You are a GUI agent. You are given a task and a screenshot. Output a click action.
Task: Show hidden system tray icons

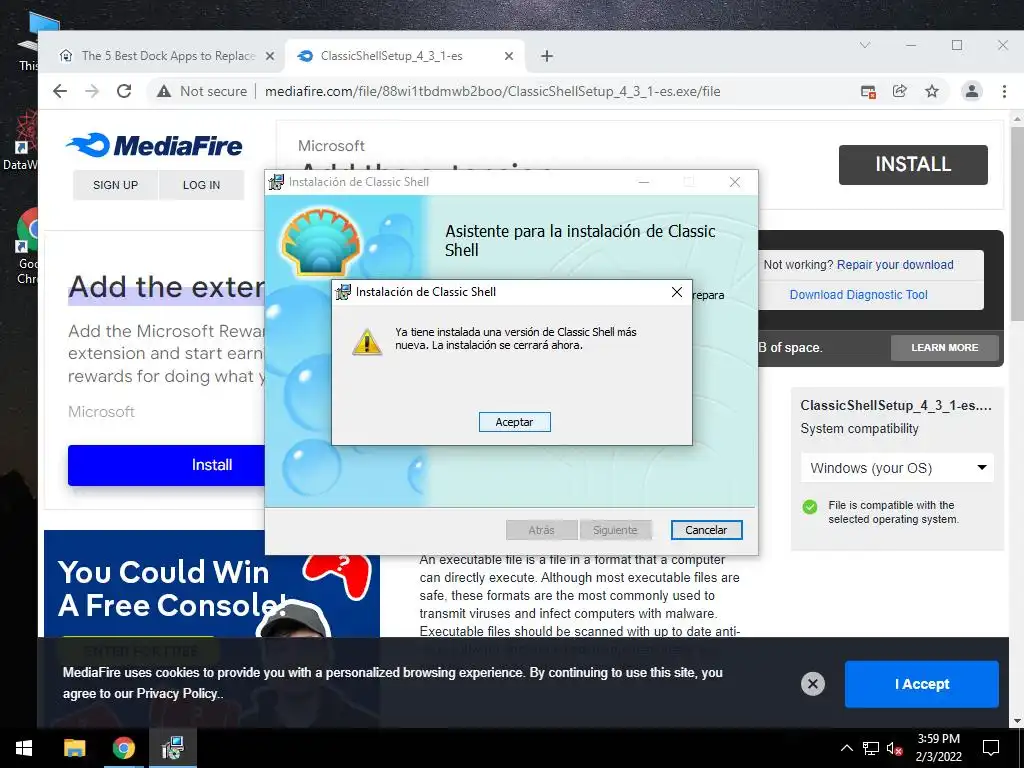[x=846, y=748]
